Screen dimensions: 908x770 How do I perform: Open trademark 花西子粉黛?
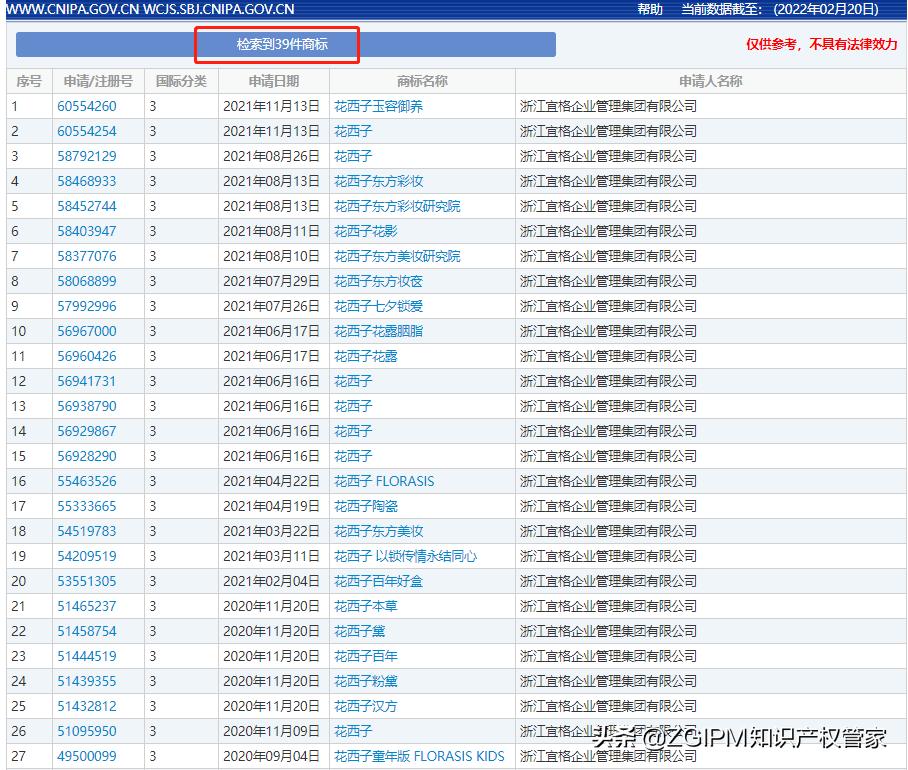[366, 681]
